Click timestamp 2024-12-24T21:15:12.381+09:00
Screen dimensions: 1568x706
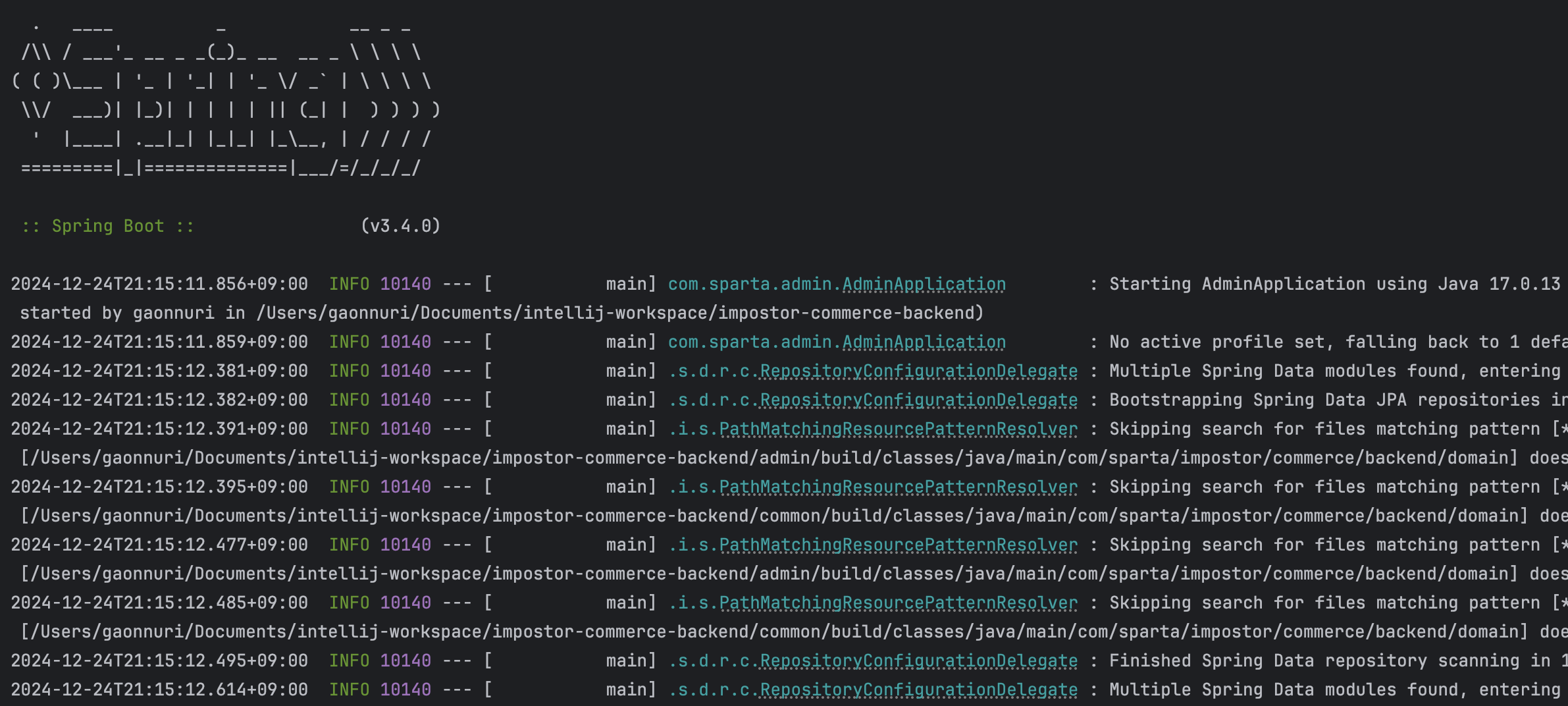159,371
